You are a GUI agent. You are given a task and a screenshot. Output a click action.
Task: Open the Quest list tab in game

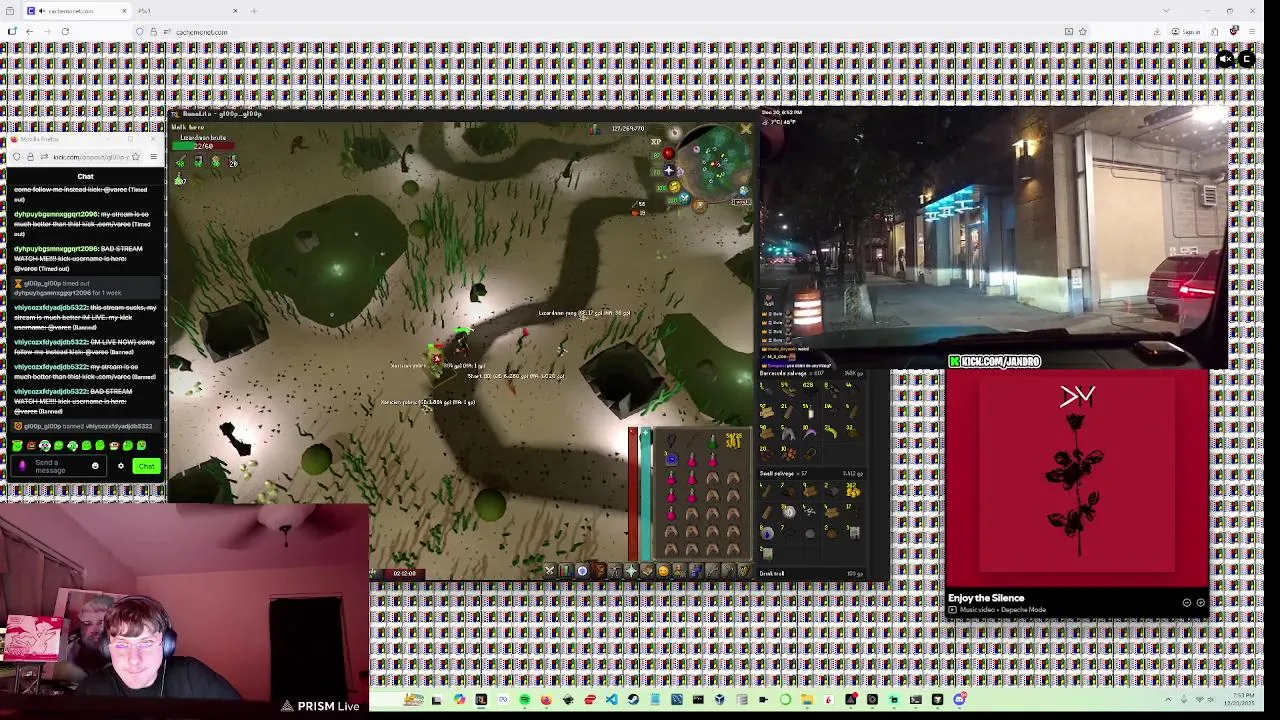[582, 571]
